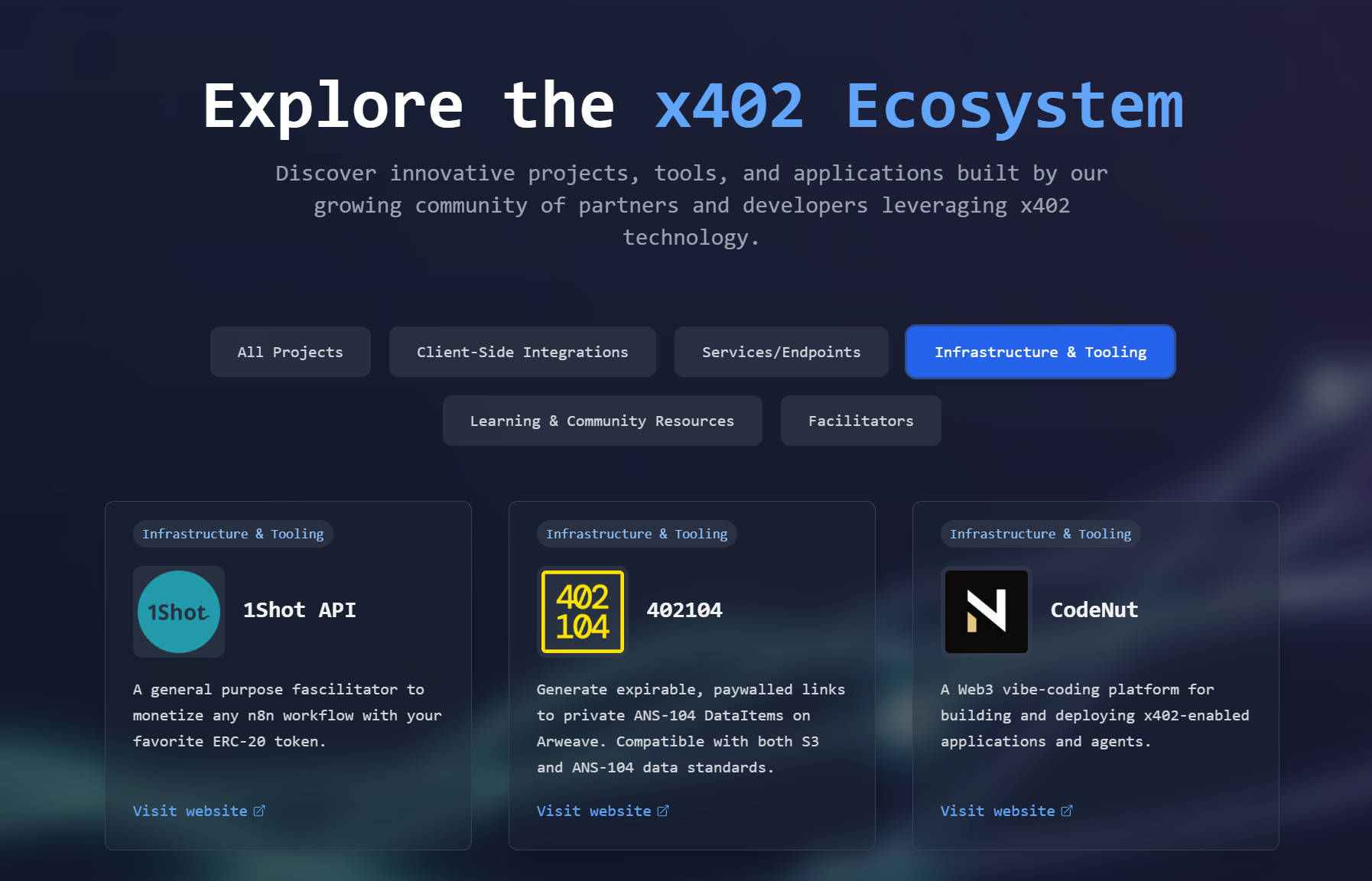The image size is (1372, 881).
Task: Visit website of 1Shot API
Action: [199, 811]
